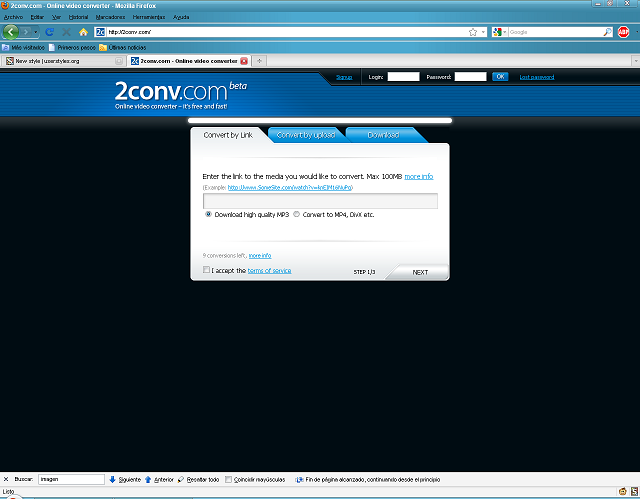Open the Archivo menu
Screen dimensions: 640x499
pyautogui.click(x=13, y=17)
